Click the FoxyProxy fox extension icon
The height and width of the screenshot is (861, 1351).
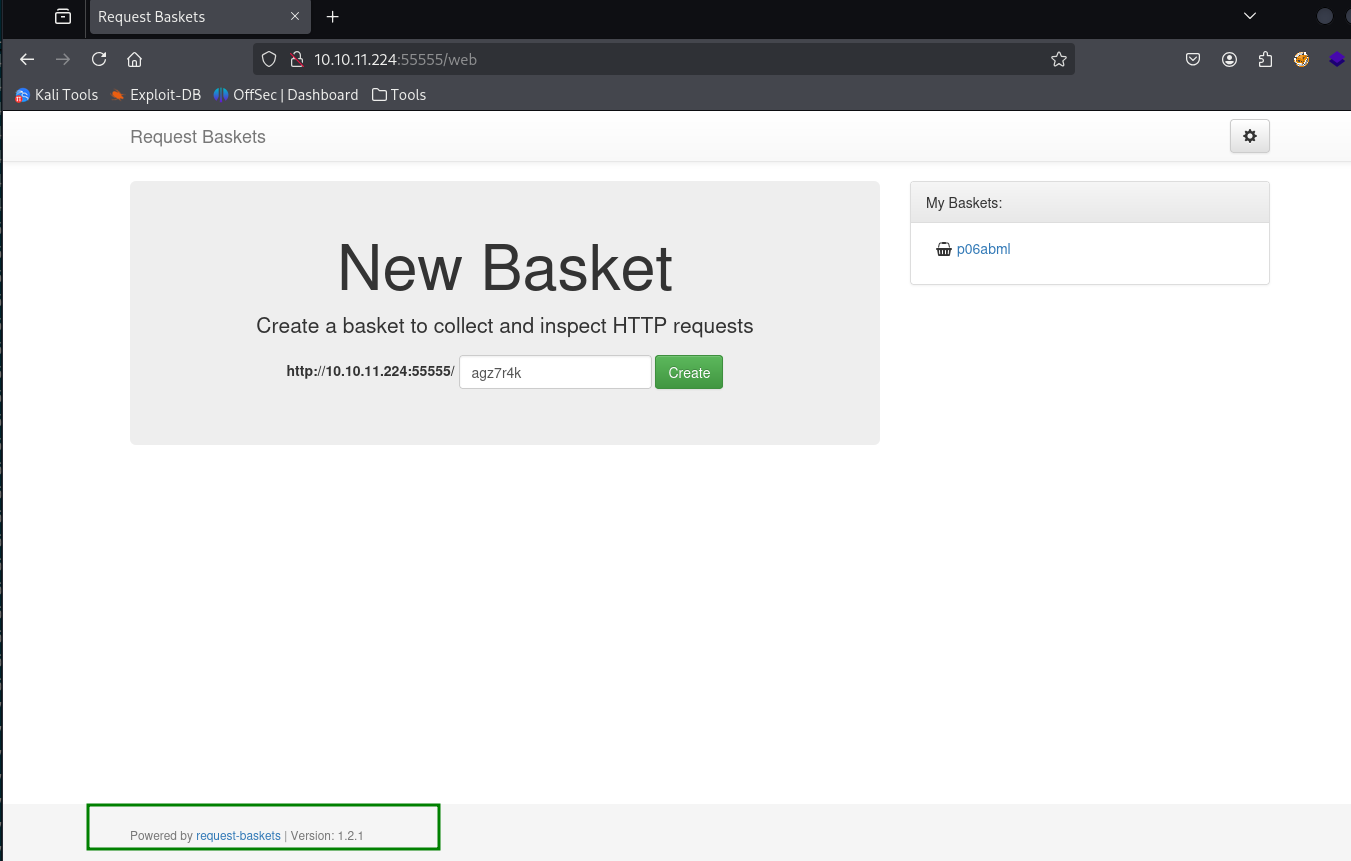[1301, 59]
